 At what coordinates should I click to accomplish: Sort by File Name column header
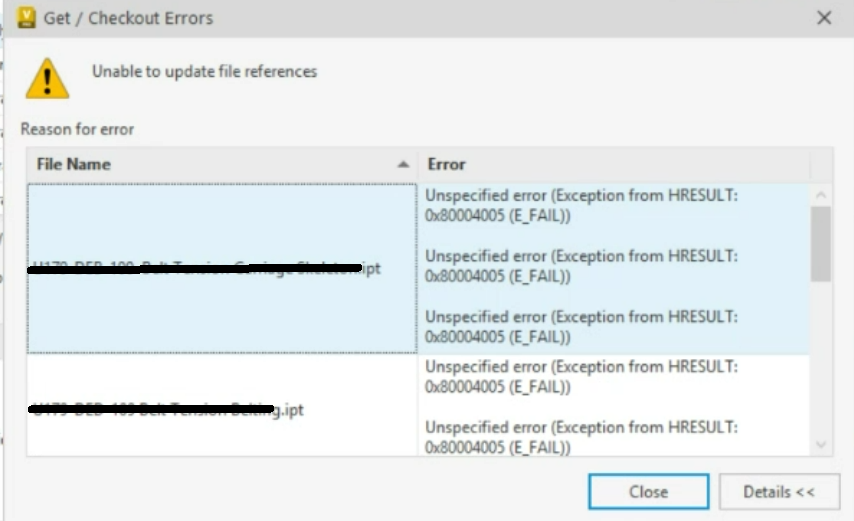[222, 164]
